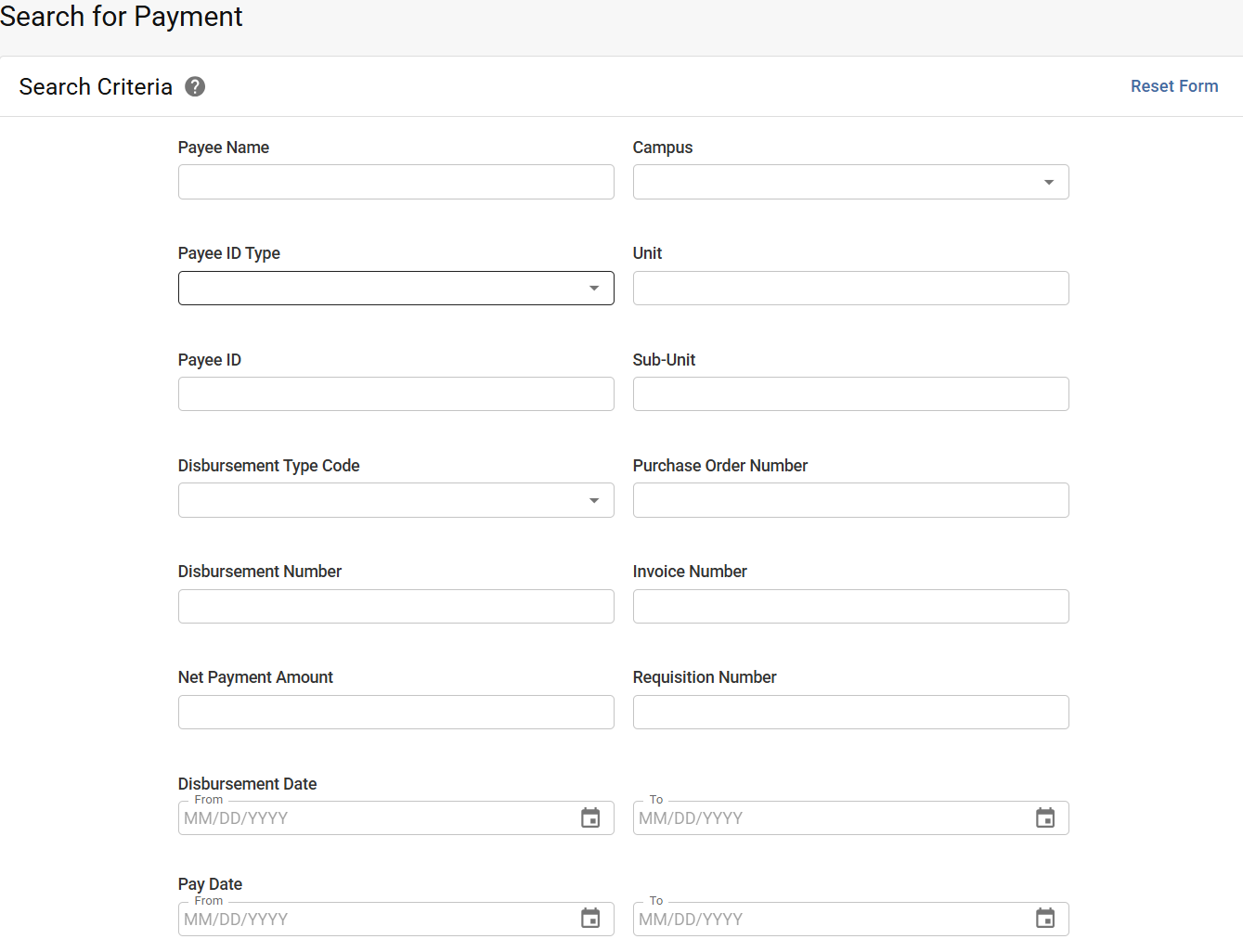Click the Reset Form link

tap(1174, 85)
